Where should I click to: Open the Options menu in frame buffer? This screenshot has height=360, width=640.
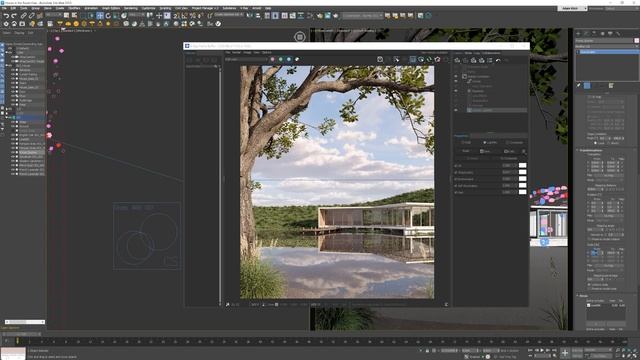click(267, 53)
